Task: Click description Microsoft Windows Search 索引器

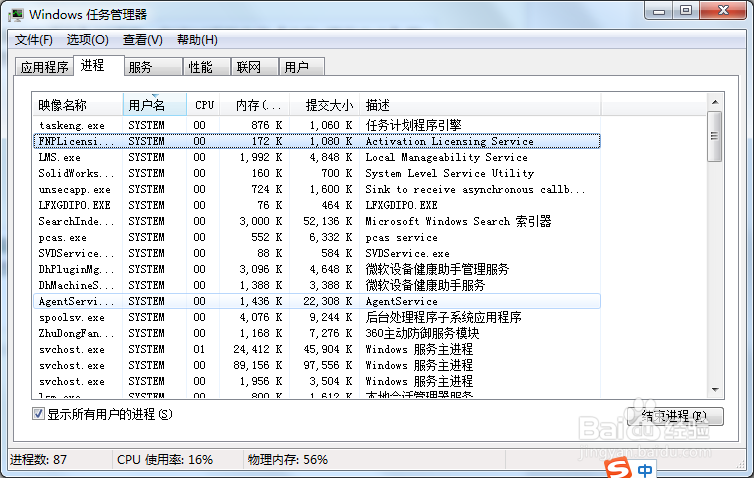Action: point(458,221)
